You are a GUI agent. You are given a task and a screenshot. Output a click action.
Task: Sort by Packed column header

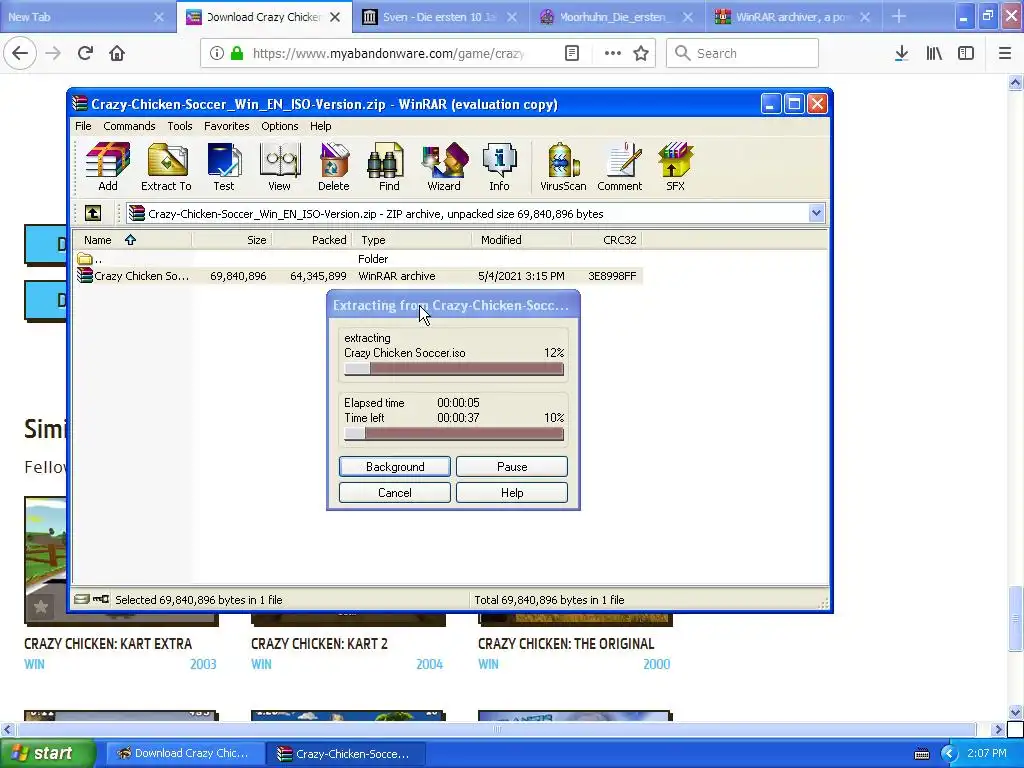point(312,240)
